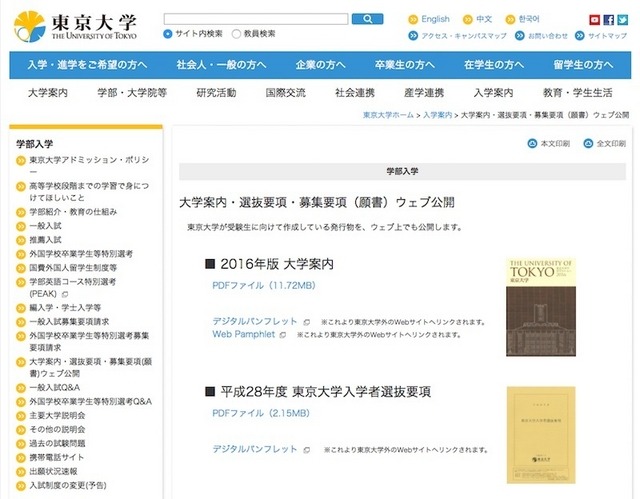Open the Facebook social icon

(x=609, y=20)
